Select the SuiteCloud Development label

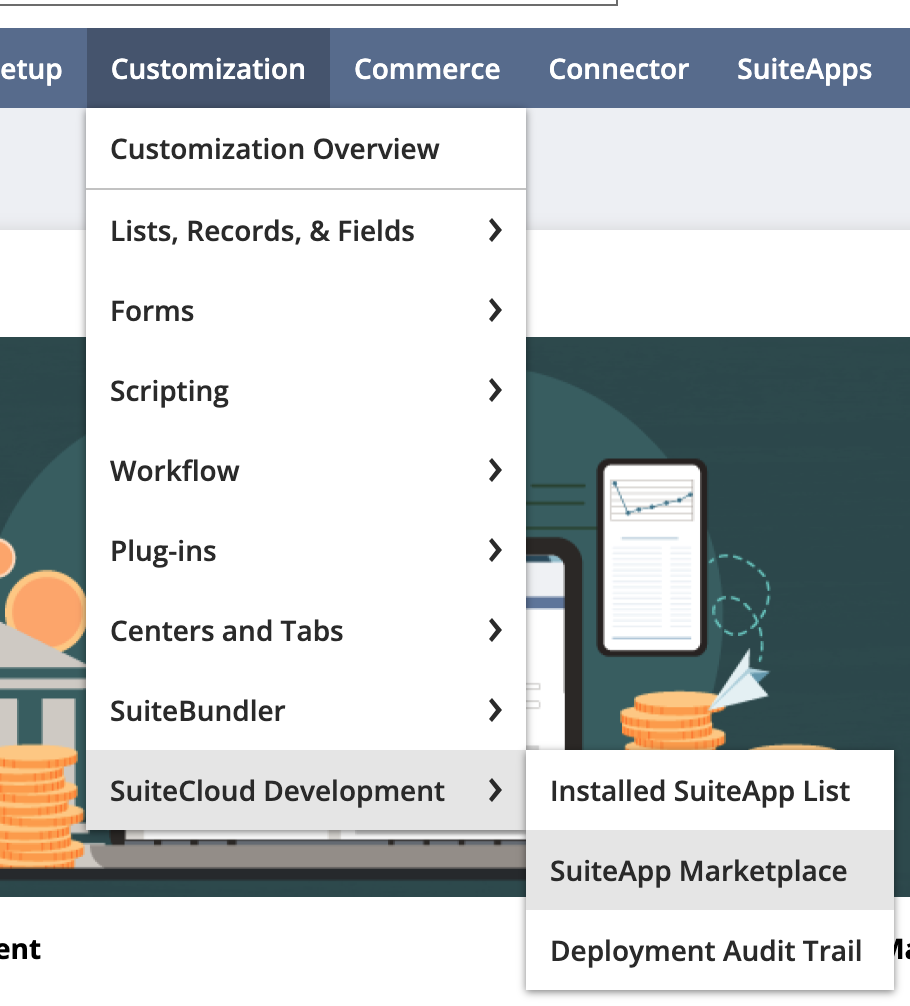click(277, 791)
